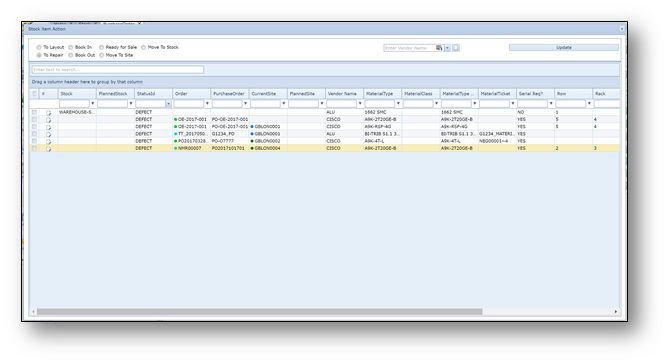670x364 pixels.
Task: Open the Serial Req? column filter dropdown
Action: tap(551, 103)
